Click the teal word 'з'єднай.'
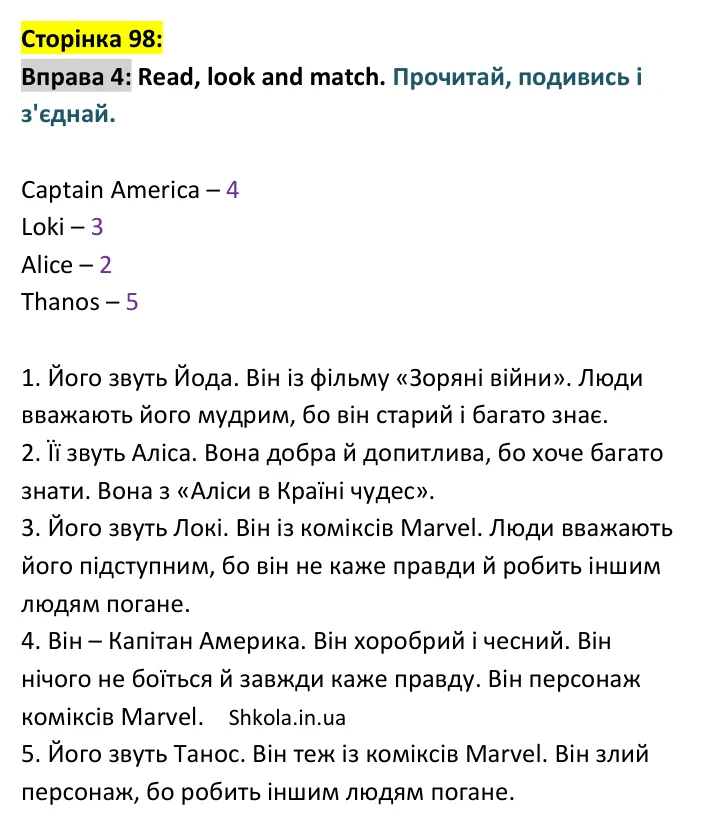This screenshot has width=702, height=828. (68, 114)
